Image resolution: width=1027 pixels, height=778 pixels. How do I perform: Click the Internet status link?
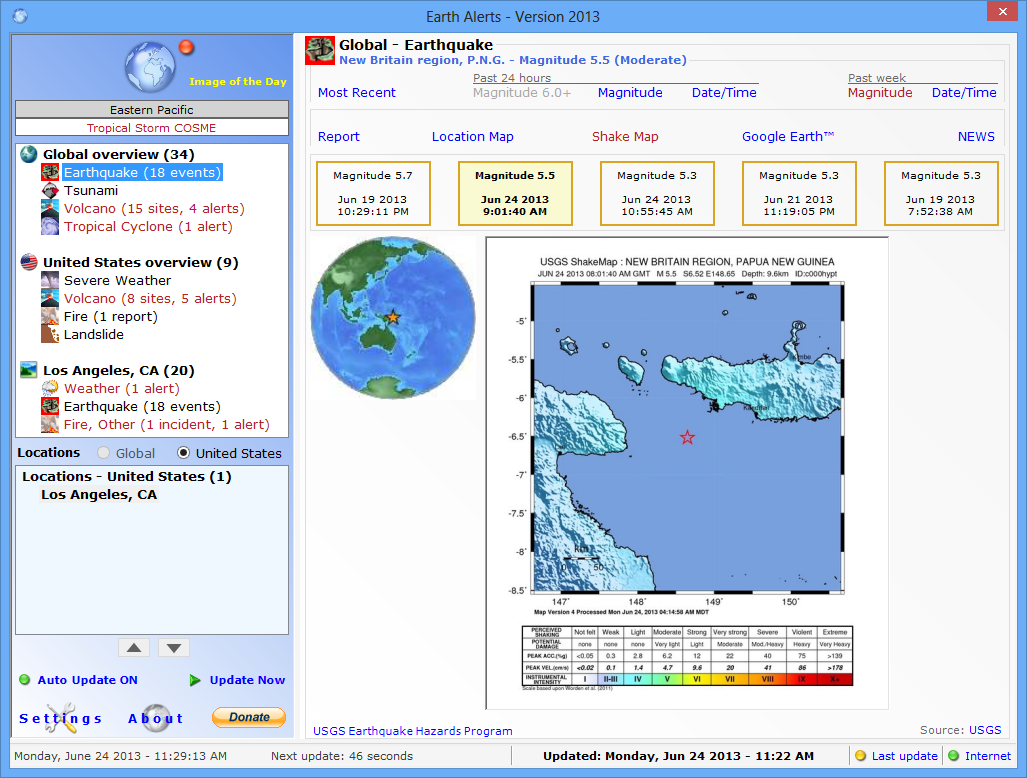[x=988, y=756]
